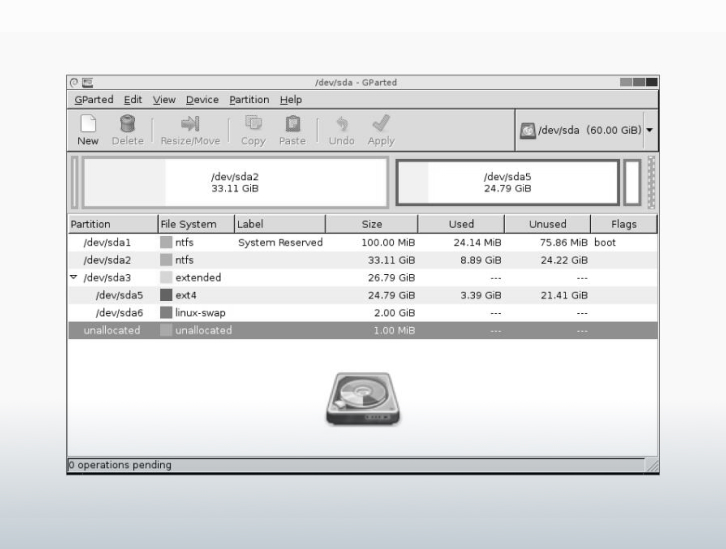Image resolution: width=726 pixels, height=549 pixels.
Task: Click the System Reserved label
Action: 280,242
